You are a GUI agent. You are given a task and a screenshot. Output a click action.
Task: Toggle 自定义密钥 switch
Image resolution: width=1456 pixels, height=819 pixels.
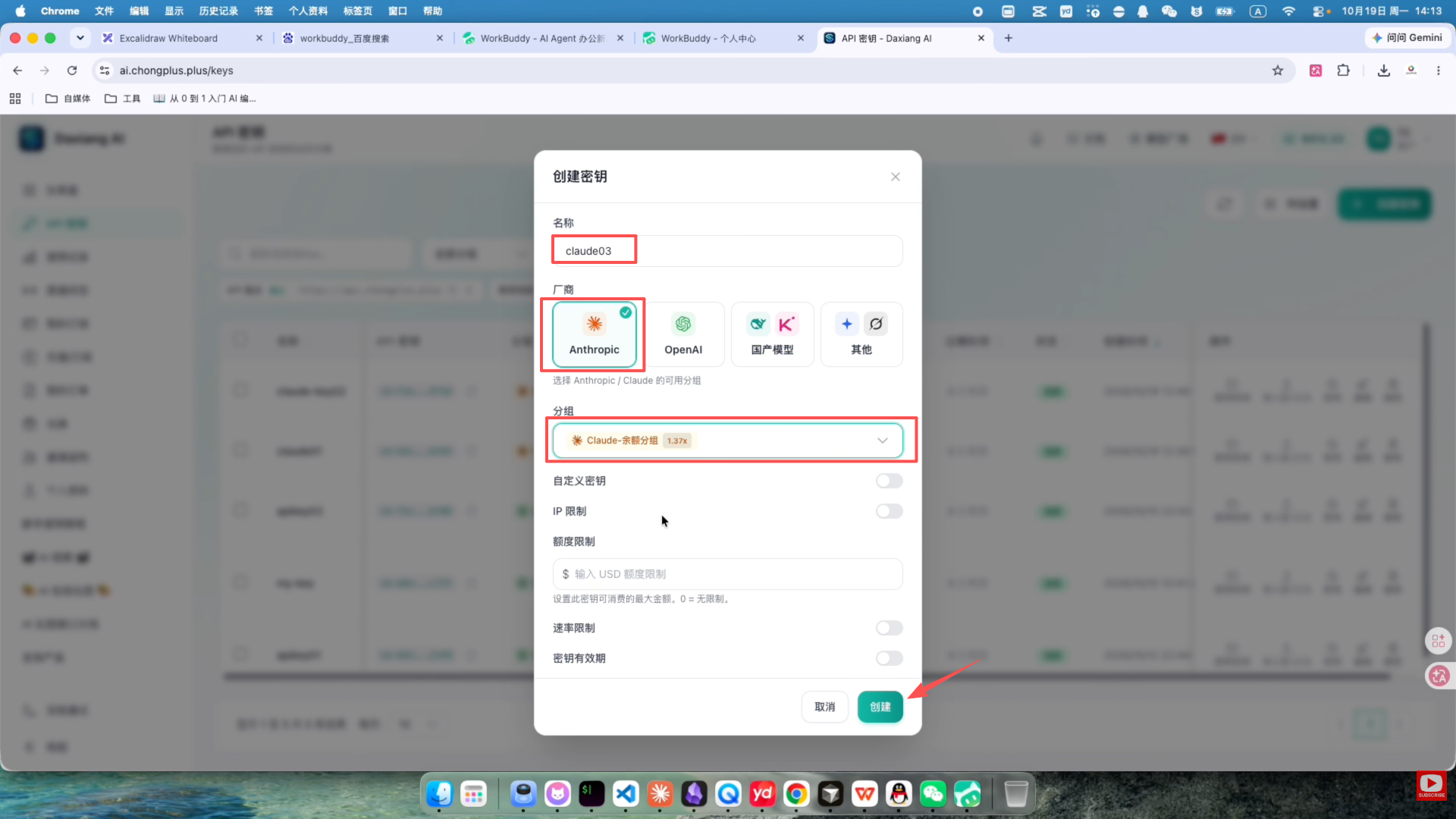[x=889, y=481]
